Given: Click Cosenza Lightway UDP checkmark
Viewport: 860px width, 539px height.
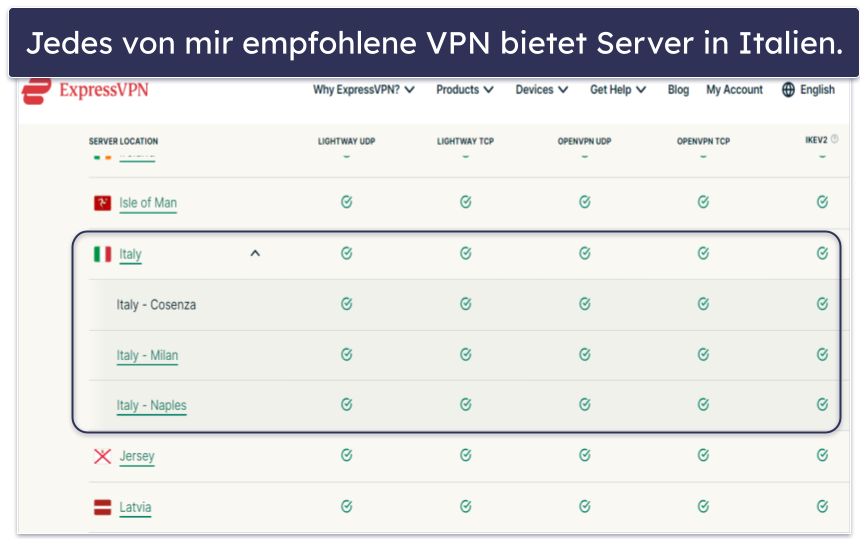Looking at the screenshot, I should (347, 304).
